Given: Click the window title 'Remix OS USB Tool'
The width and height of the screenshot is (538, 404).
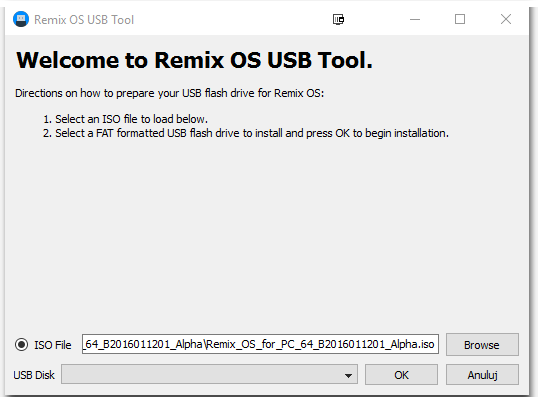Looking at the screenshot, I should 84,20.
